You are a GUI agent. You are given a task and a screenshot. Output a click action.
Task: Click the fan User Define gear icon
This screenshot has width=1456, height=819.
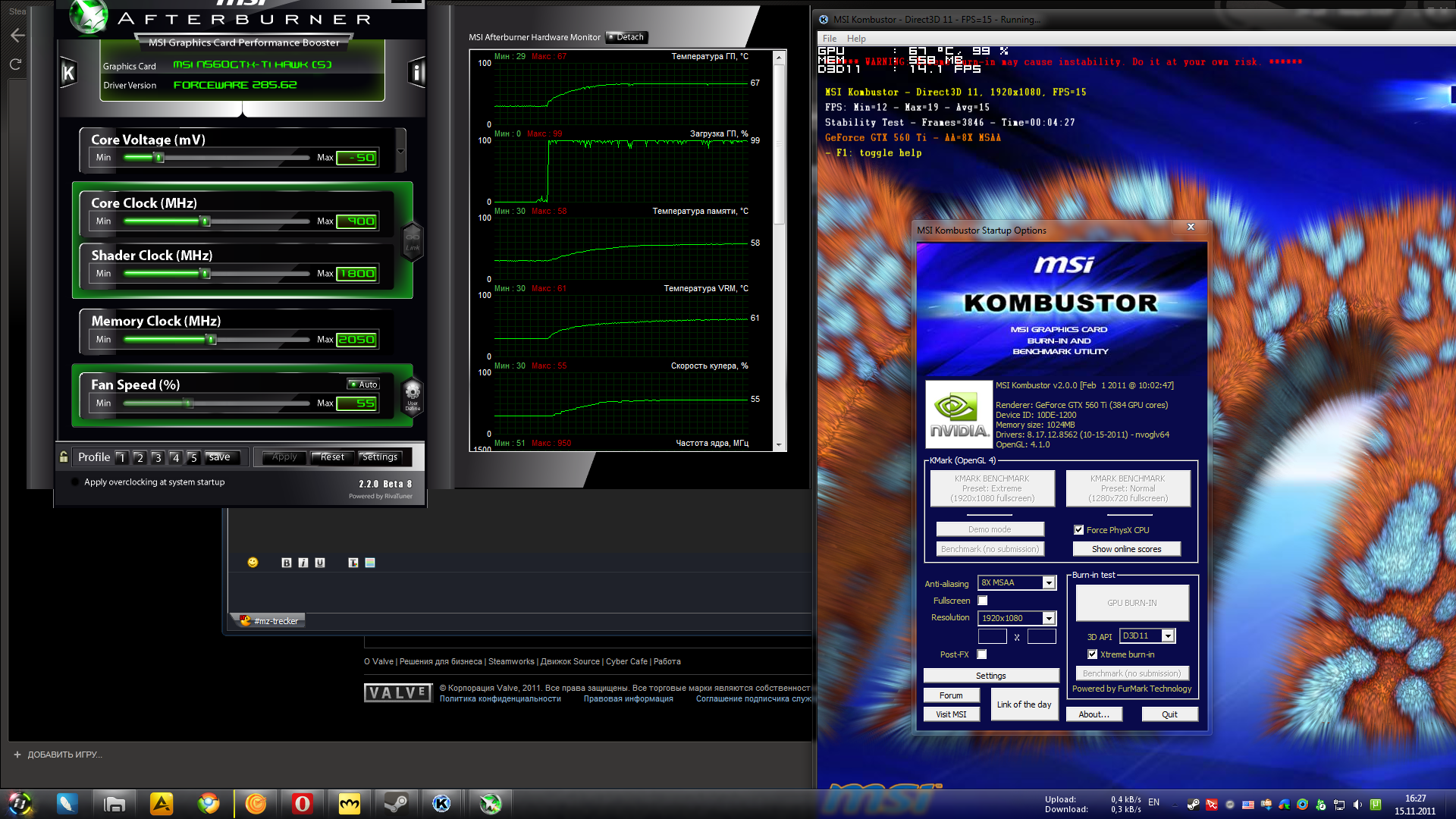click(412, 396)
